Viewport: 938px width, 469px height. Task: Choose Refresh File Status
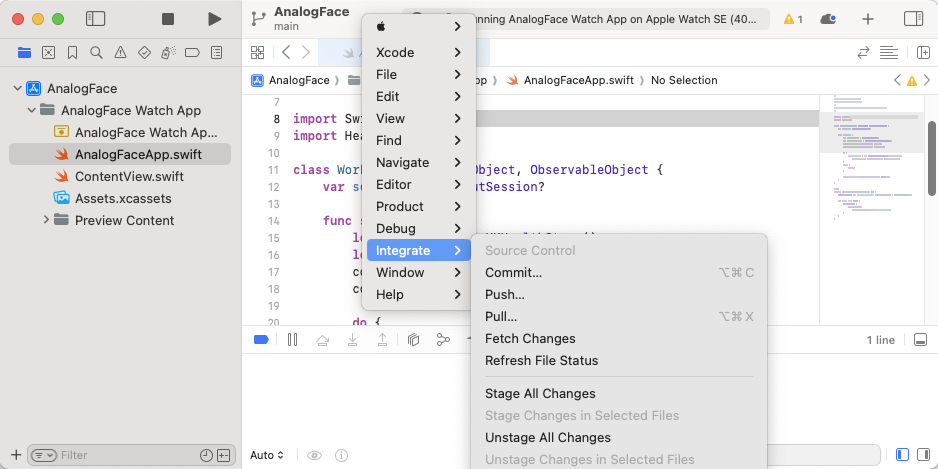(619, 361)
